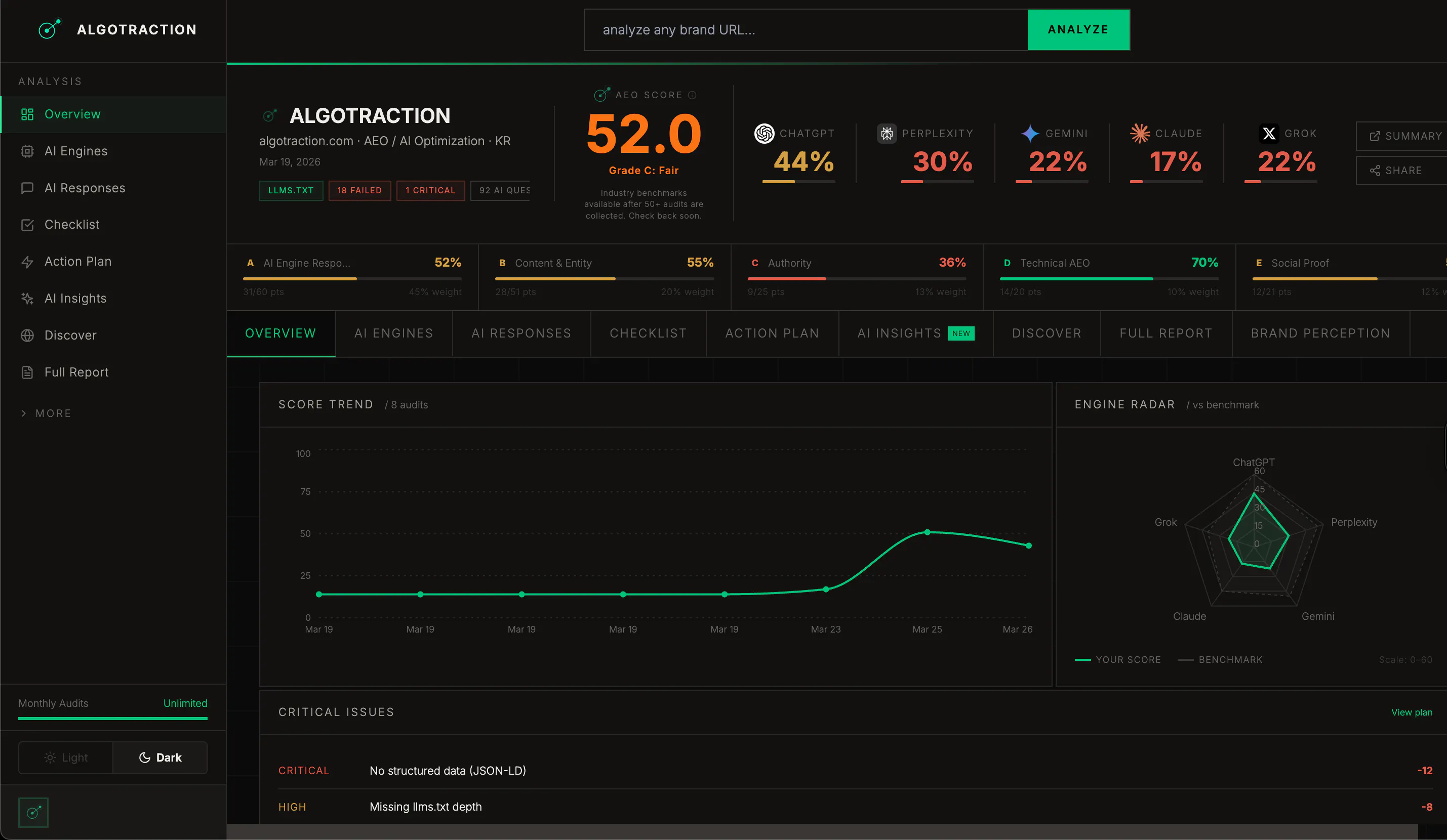Switch to the AI RESPONSES tab
This screenshot has height=840, width=1447.
(x=521, y=333)
